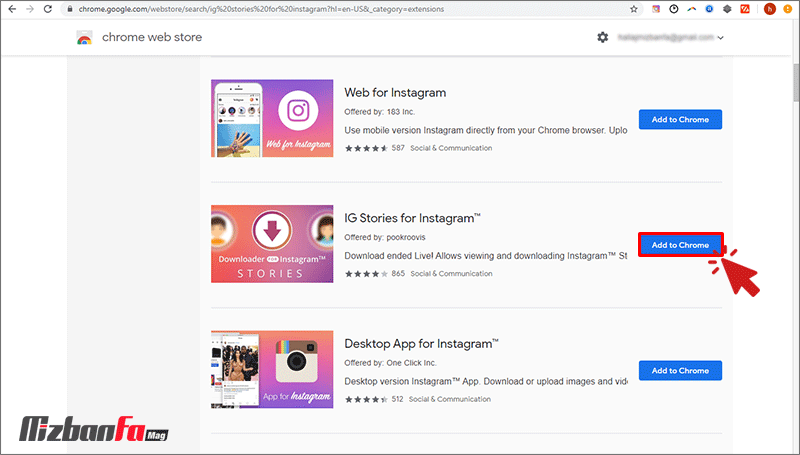Click the 'Desktop version Instagram App' description
Screen dimensions: 800x455
(x=486, y=381)
